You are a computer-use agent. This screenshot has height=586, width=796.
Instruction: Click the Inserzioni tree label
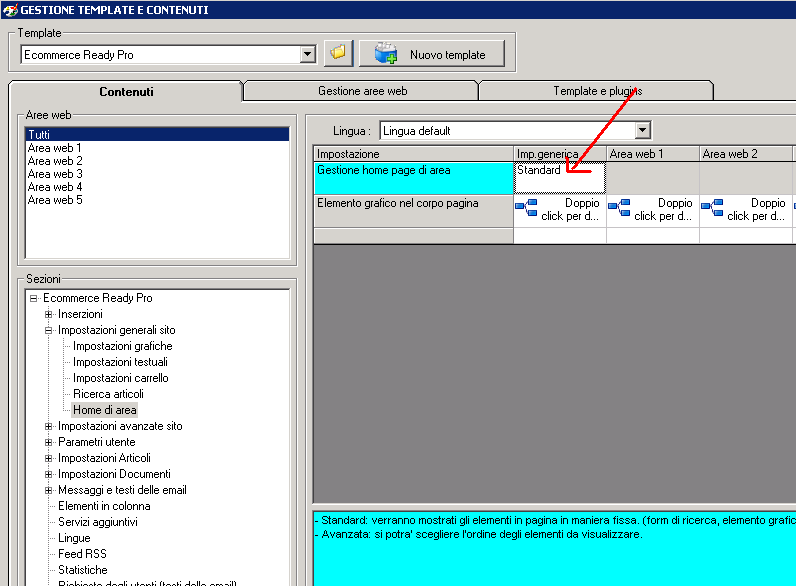pyautogui.click(x=80, y=314)
